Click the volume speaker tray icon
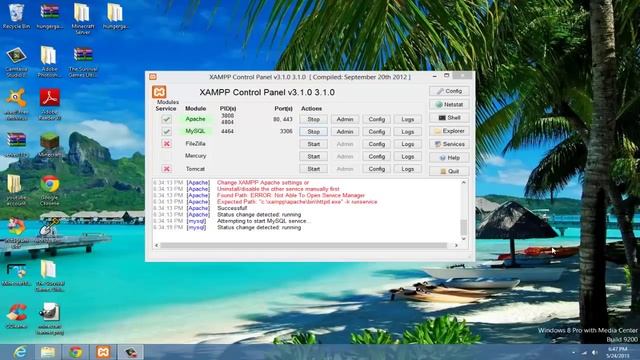This screenshot has width=640, height=360. click(x=595, y=352)
